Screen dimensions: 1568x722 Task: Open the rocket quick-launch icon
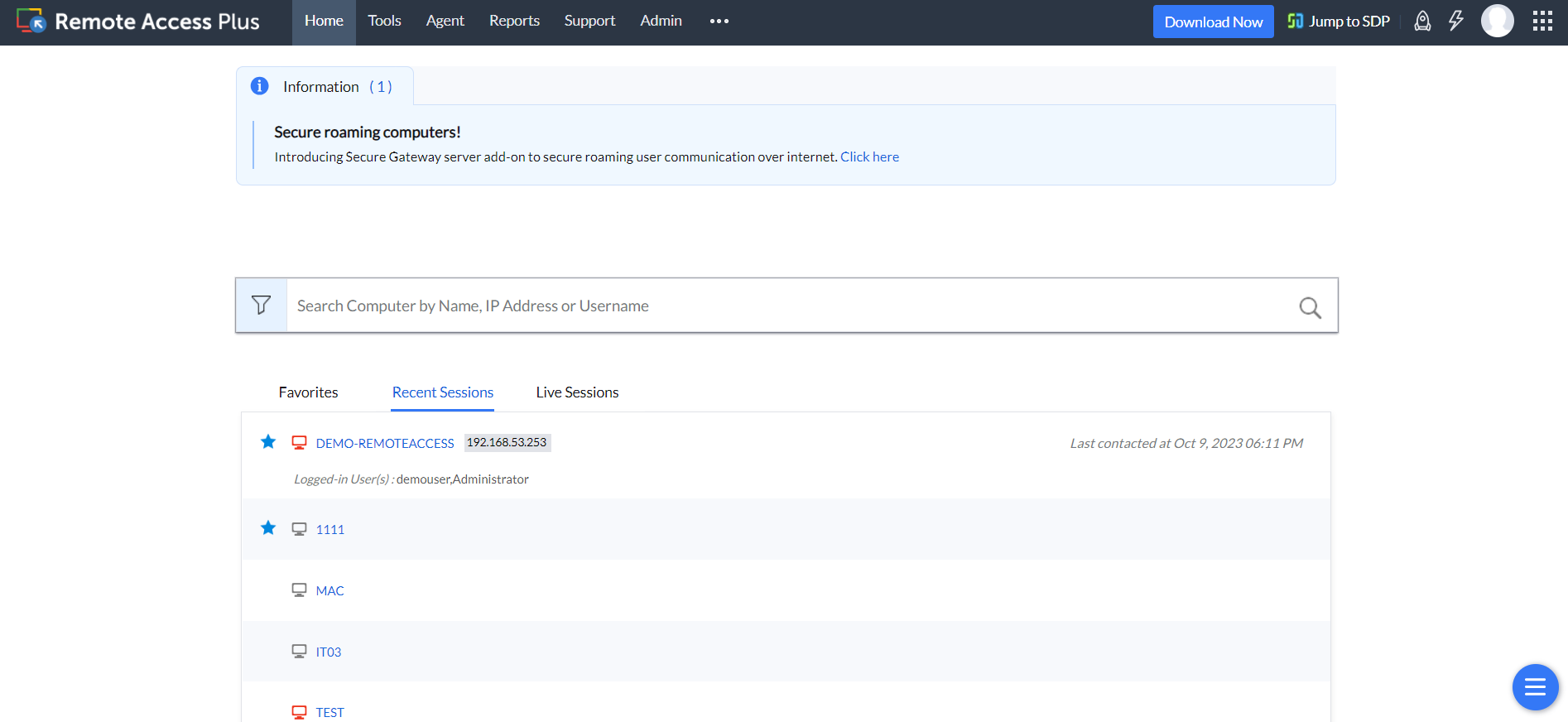(1422, 22)
